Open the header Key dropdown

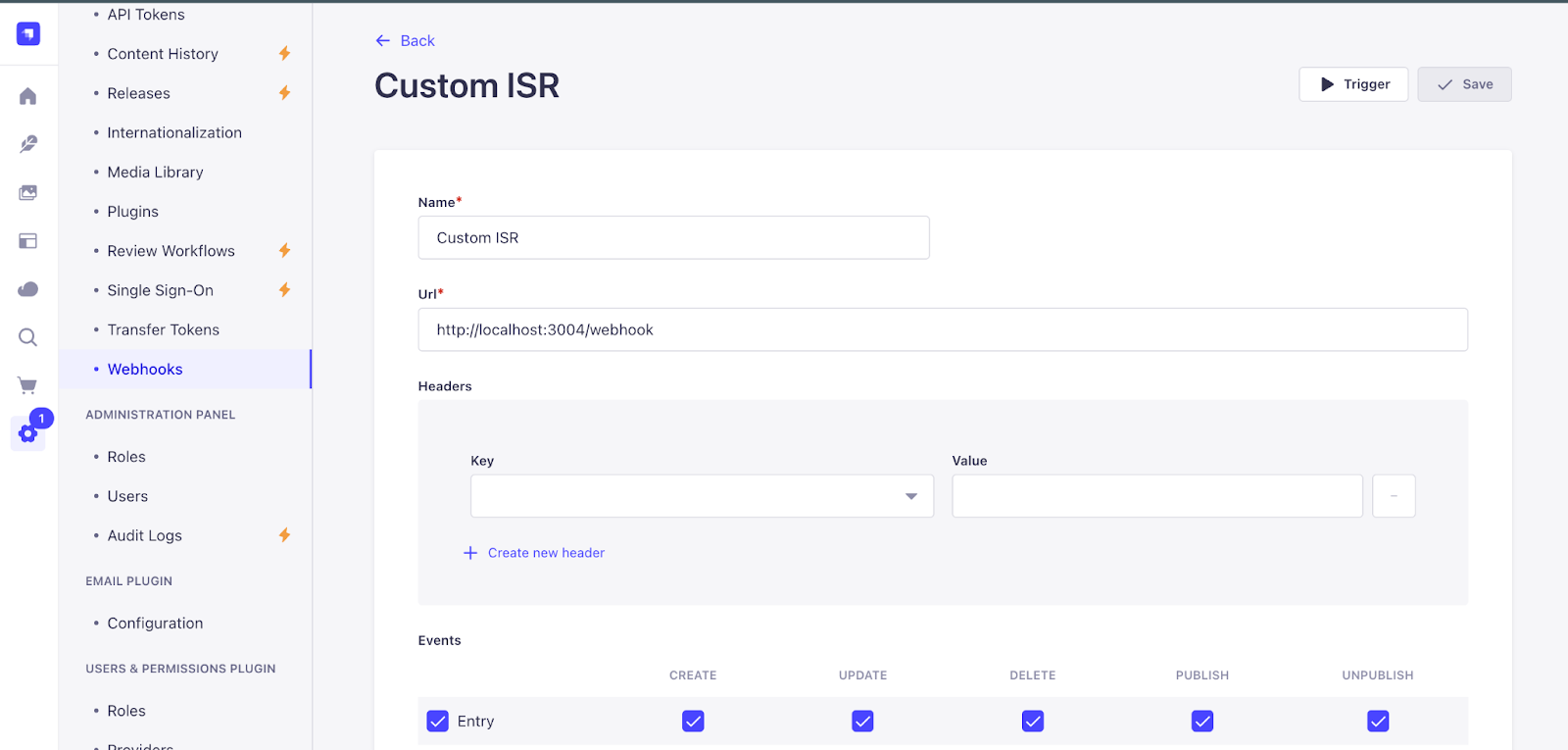[x=702, y=496]
